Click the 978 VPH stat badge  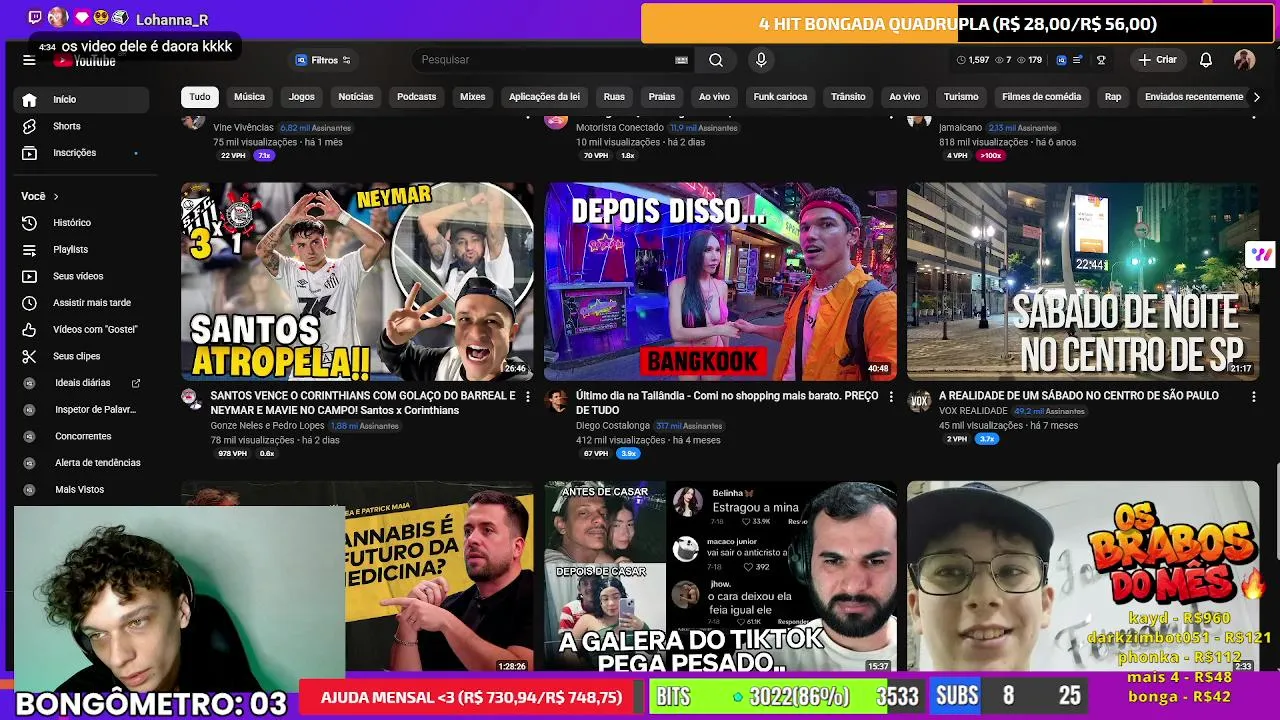click(233, 454)
